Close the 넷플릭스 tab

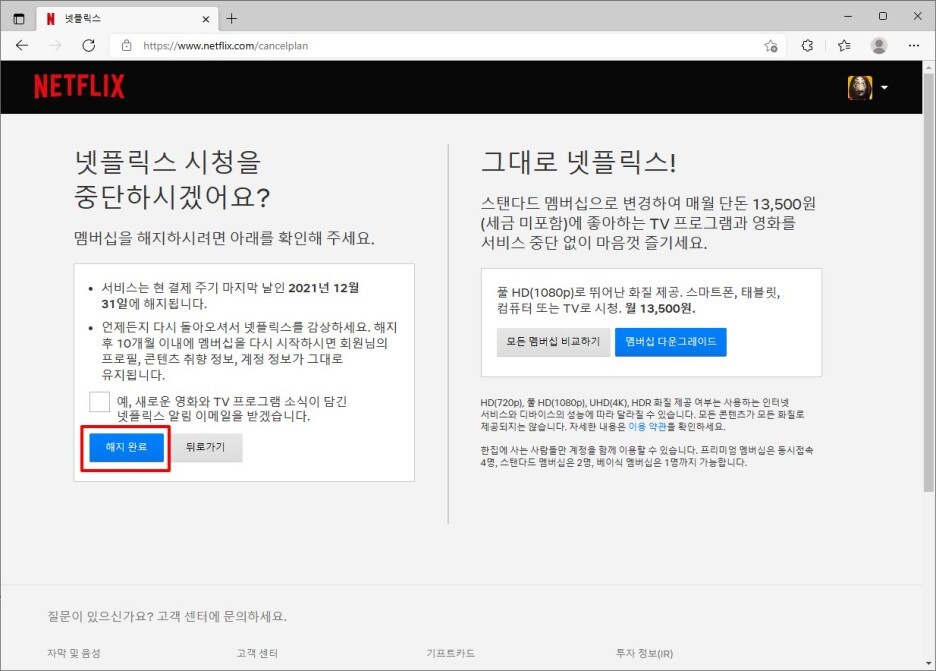205,19
